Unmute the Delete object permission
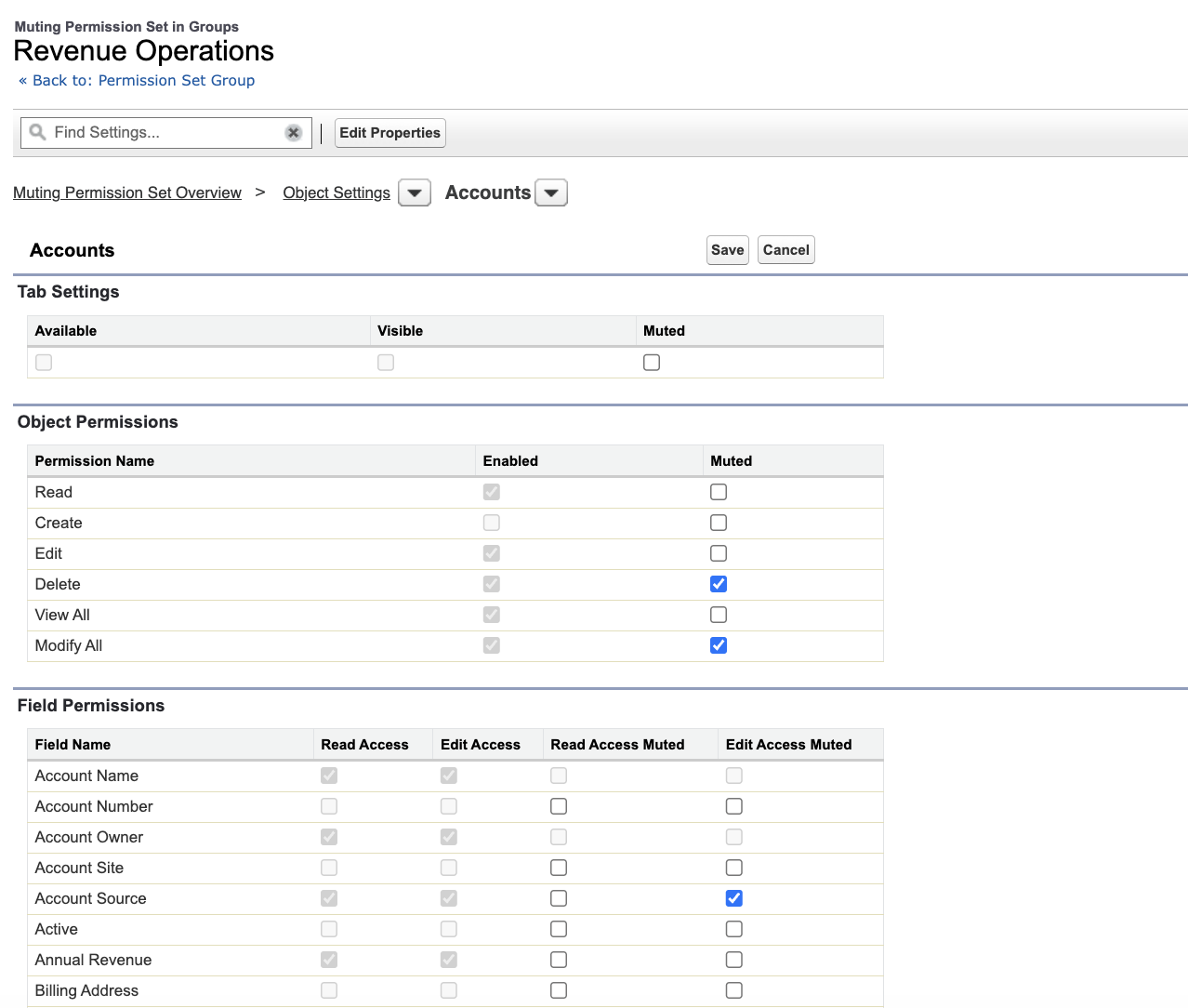The height and width of the screenshot is (1008, 1188). pos(719,584)
